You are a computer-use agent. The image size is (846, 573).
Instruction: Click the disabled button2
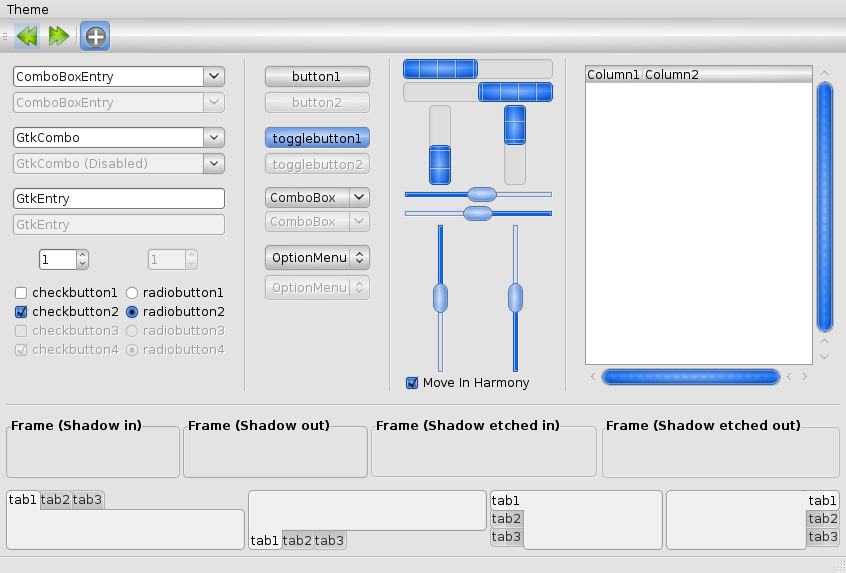(317, 103)
